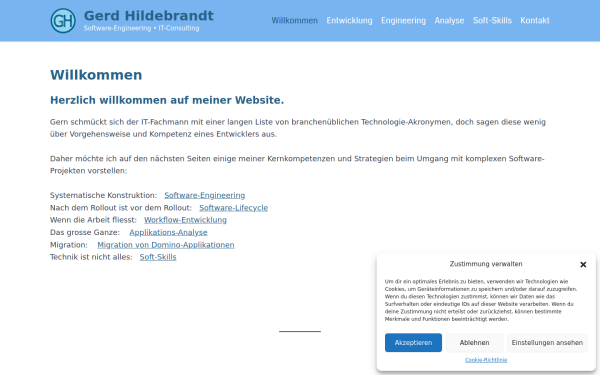600x375 pixels.
Task: Click the cookie consent description text
Action: tap(481, 300)
